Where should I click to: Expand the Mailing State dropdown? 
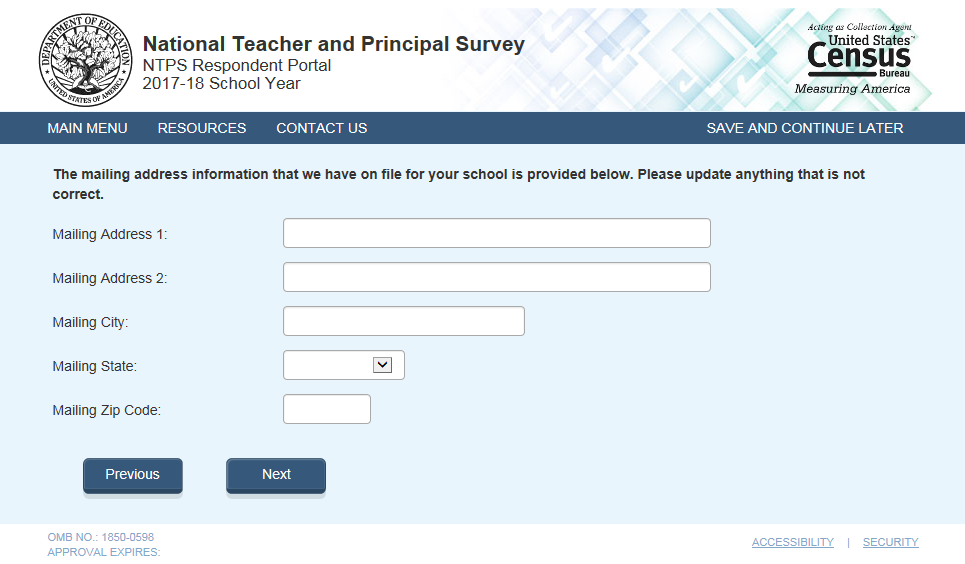tap(344, 365)
